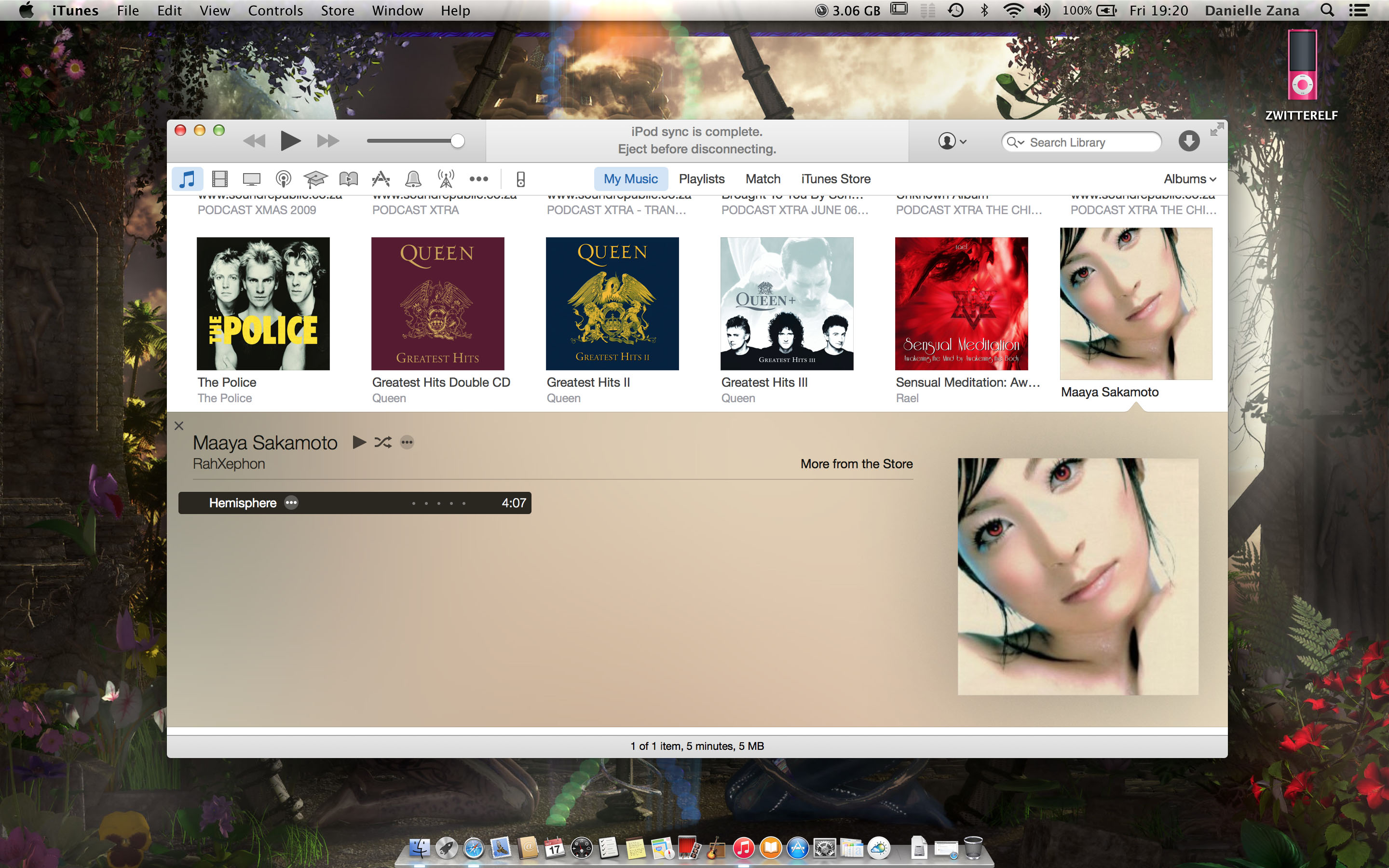Open the account user dropdown
The width and height of the screenshot is (1389, 868).
click(x=952, y=141)
